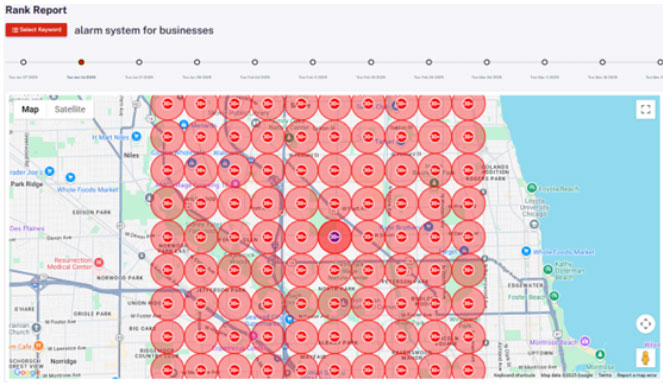Click the H Mart Niles map pin
This screenshot has height=386, width=665.
(x=136, y=136)
